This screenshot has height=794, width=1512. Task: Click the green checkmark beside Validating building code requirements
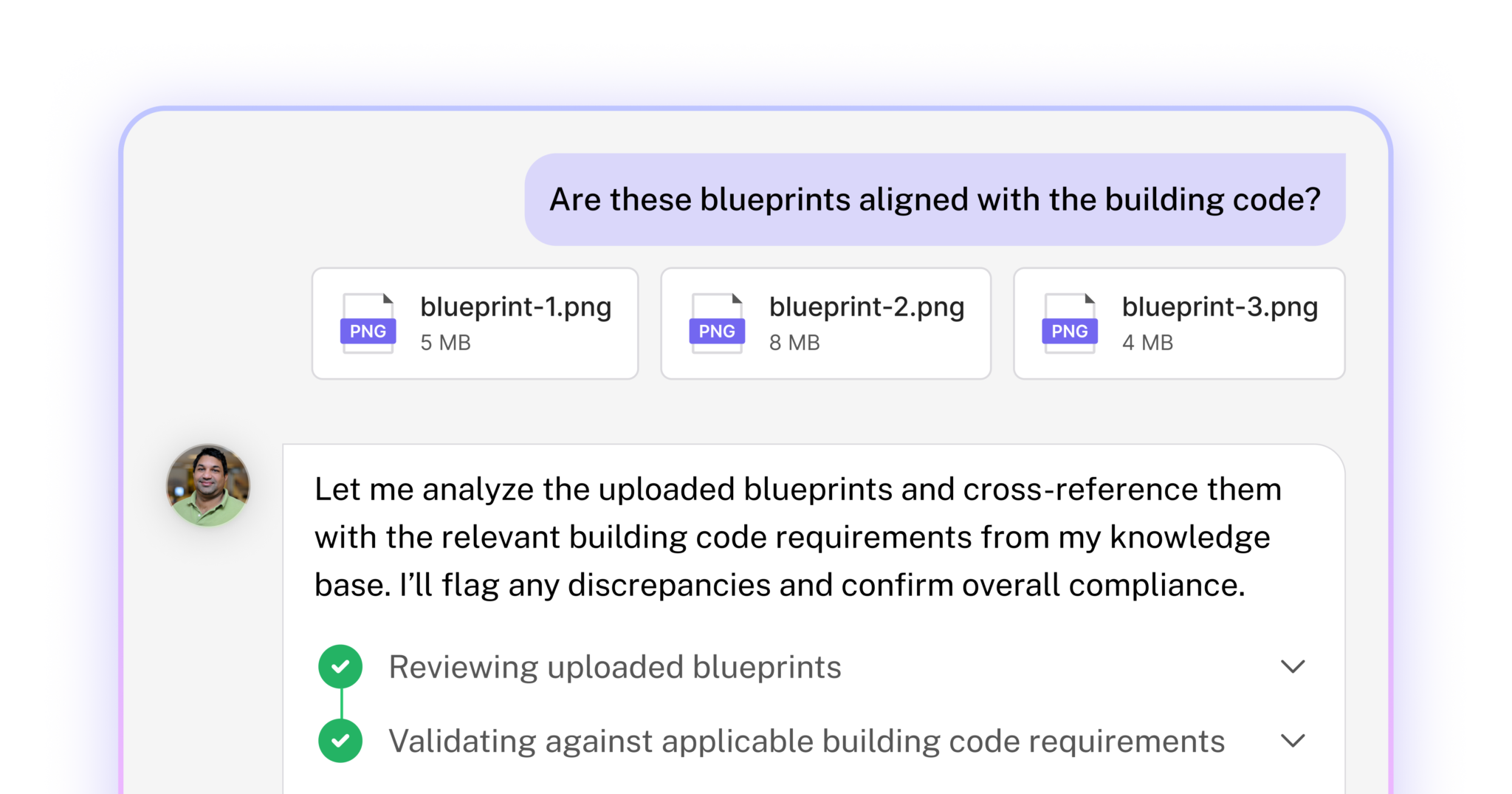[340, 741]
